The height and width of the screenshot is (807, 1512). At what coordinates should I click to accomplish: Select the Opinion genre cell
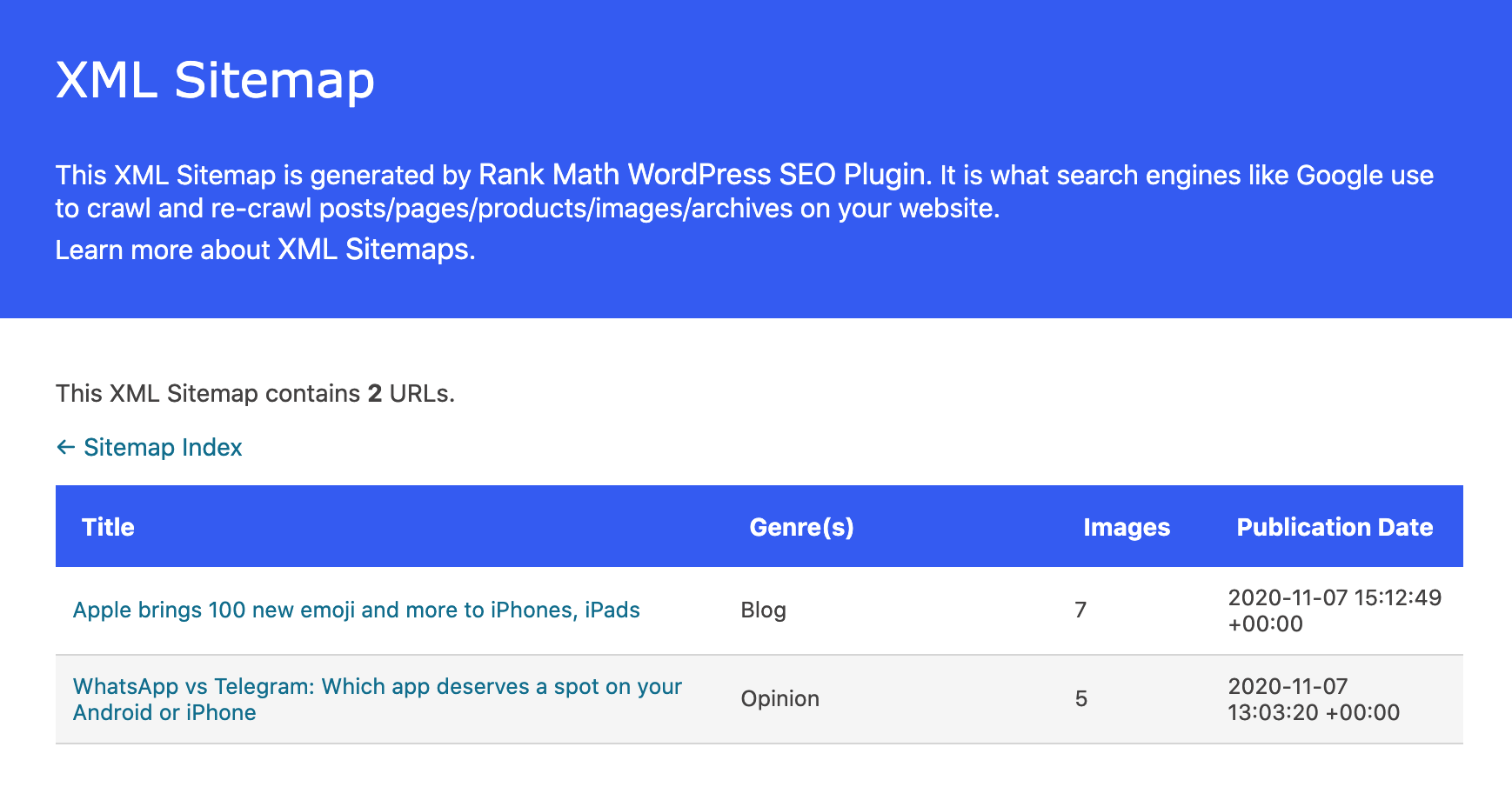[779, 699]
